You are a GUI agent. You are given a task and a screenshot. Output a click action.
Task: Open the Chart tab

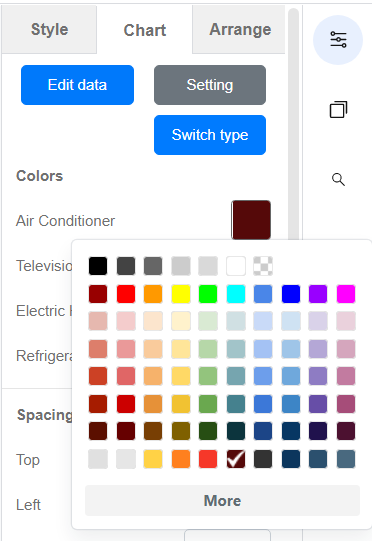(145, 30)
